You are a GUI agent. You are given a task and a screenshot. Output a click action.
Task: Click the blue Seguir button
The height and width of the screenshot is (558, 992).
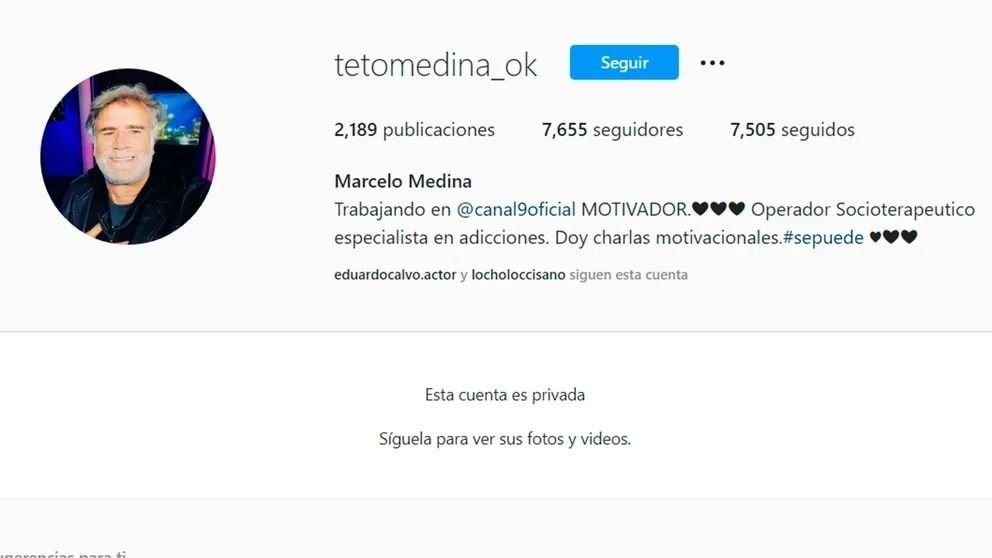pos(624,62)
